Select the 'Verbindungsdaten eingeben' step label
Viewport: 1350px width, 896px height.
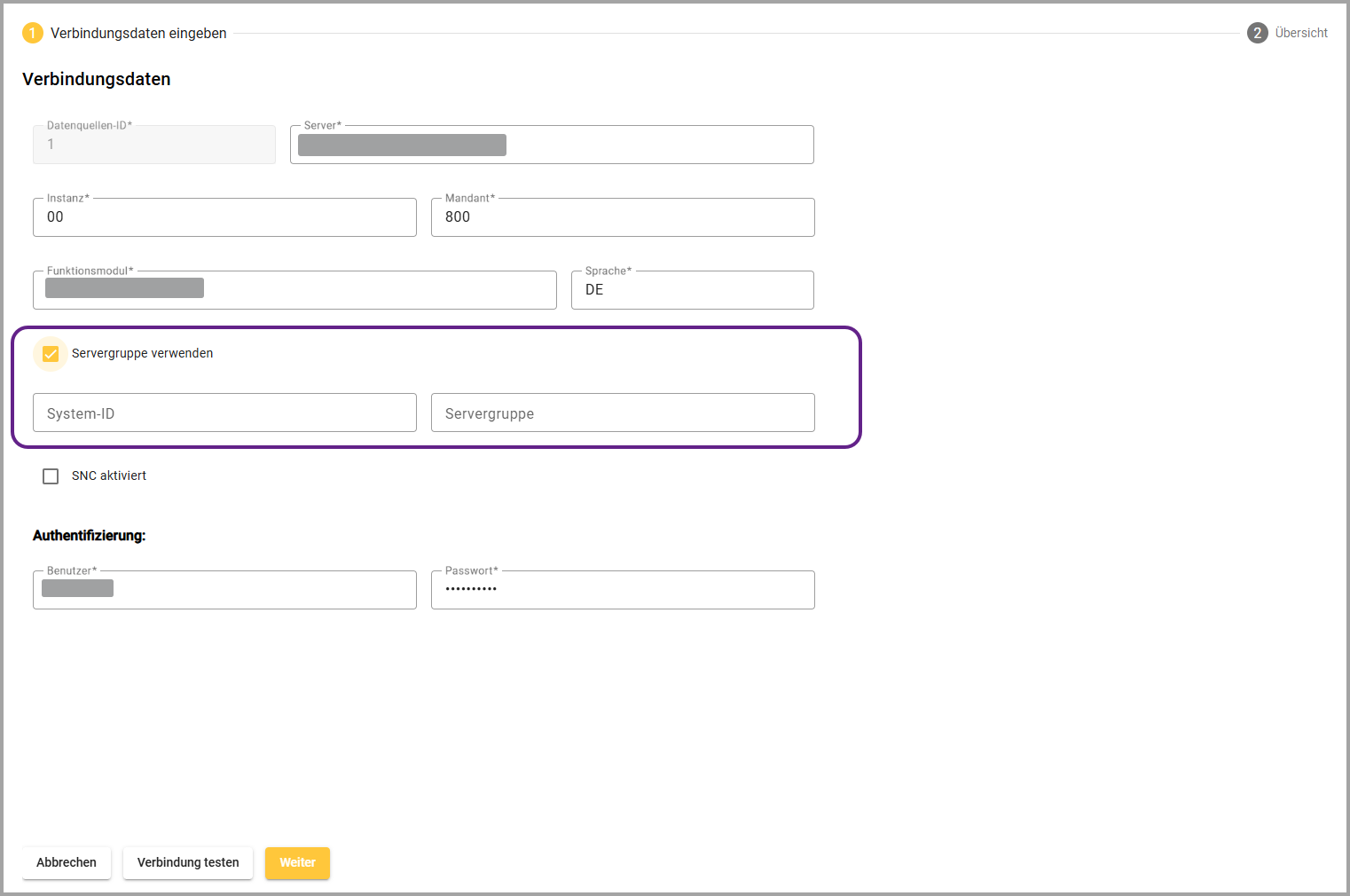(138, 33)
